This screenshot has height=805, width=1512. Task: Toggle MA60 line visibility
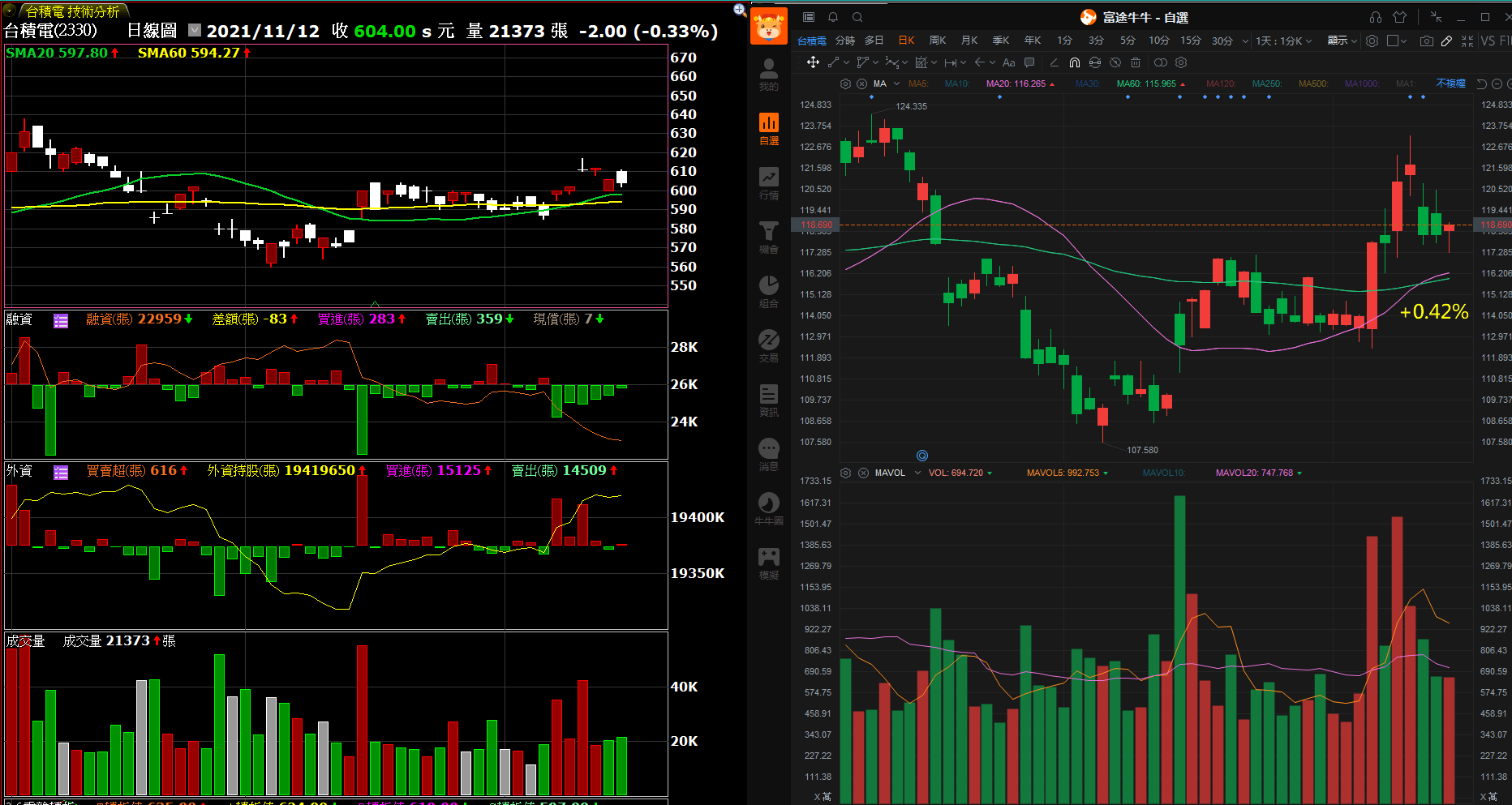pos(1150,83)
